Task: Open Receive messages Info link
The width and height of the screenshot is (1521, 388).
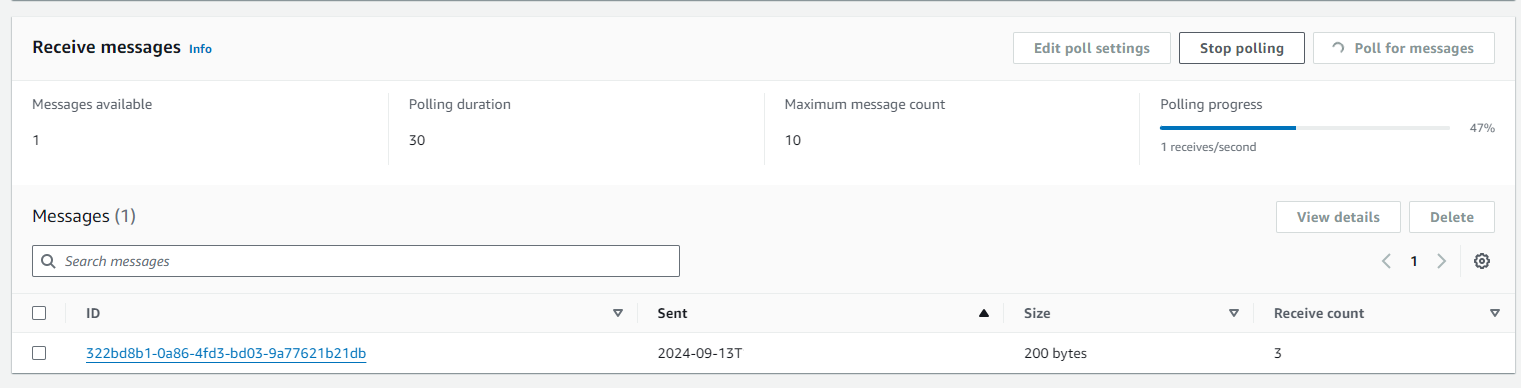Action: point(200,49)
